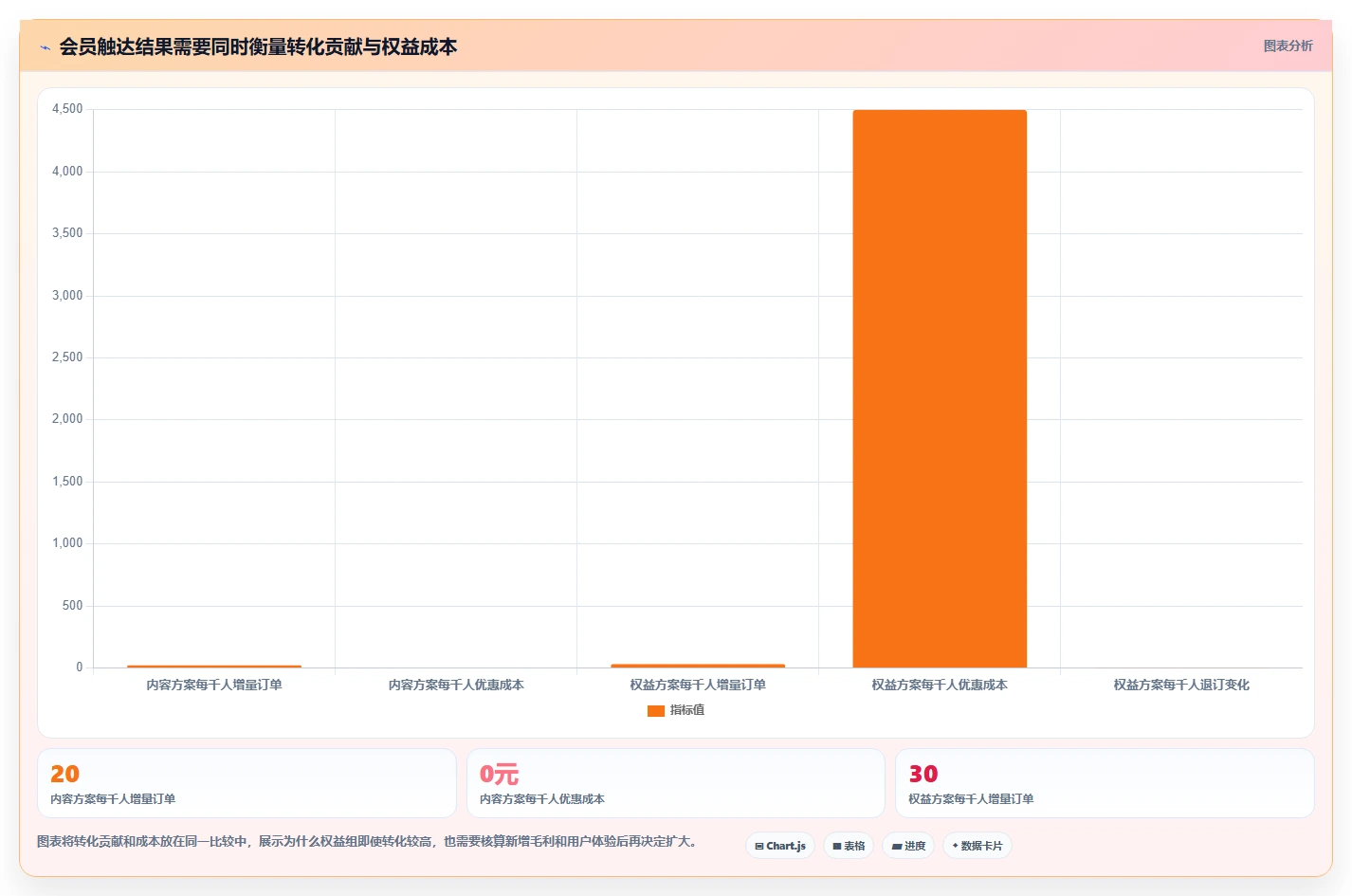Click the summary sentence starting 图表将转化贡献
Viewport: 1352px width, 896px height.
pyautogui.click(x=369, y=842)
